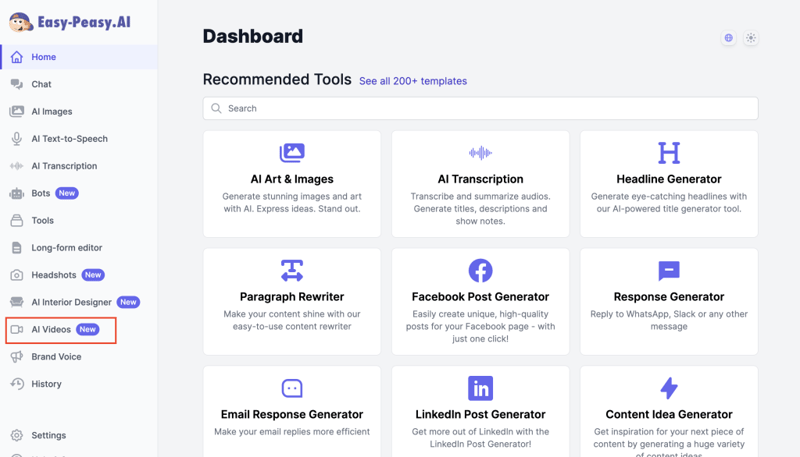Open the Content Idea Generator lightning icon
The image size is (800, 457).
coord(669,388)
